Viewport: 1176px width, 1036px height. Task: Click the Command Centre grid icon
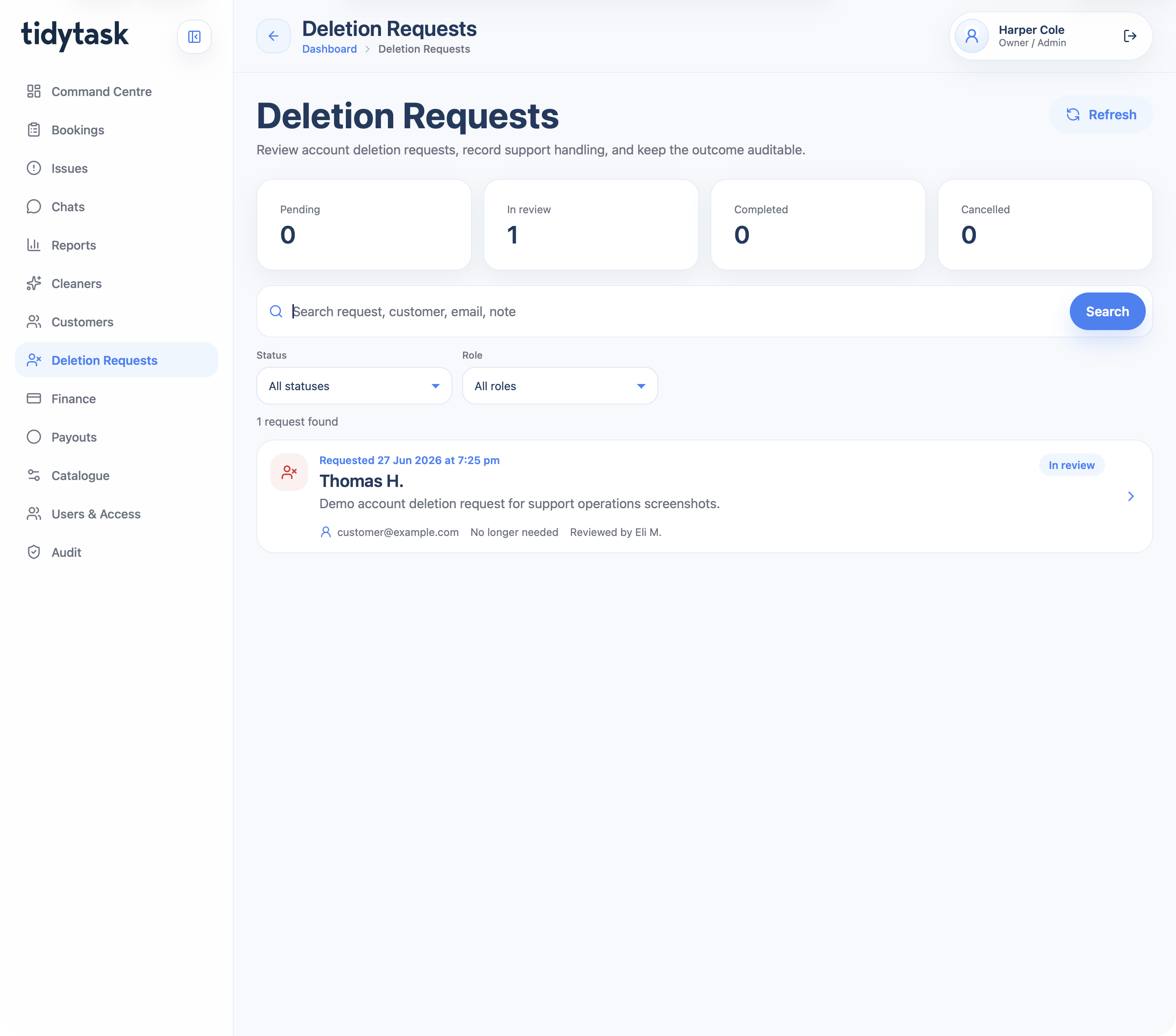34,92
